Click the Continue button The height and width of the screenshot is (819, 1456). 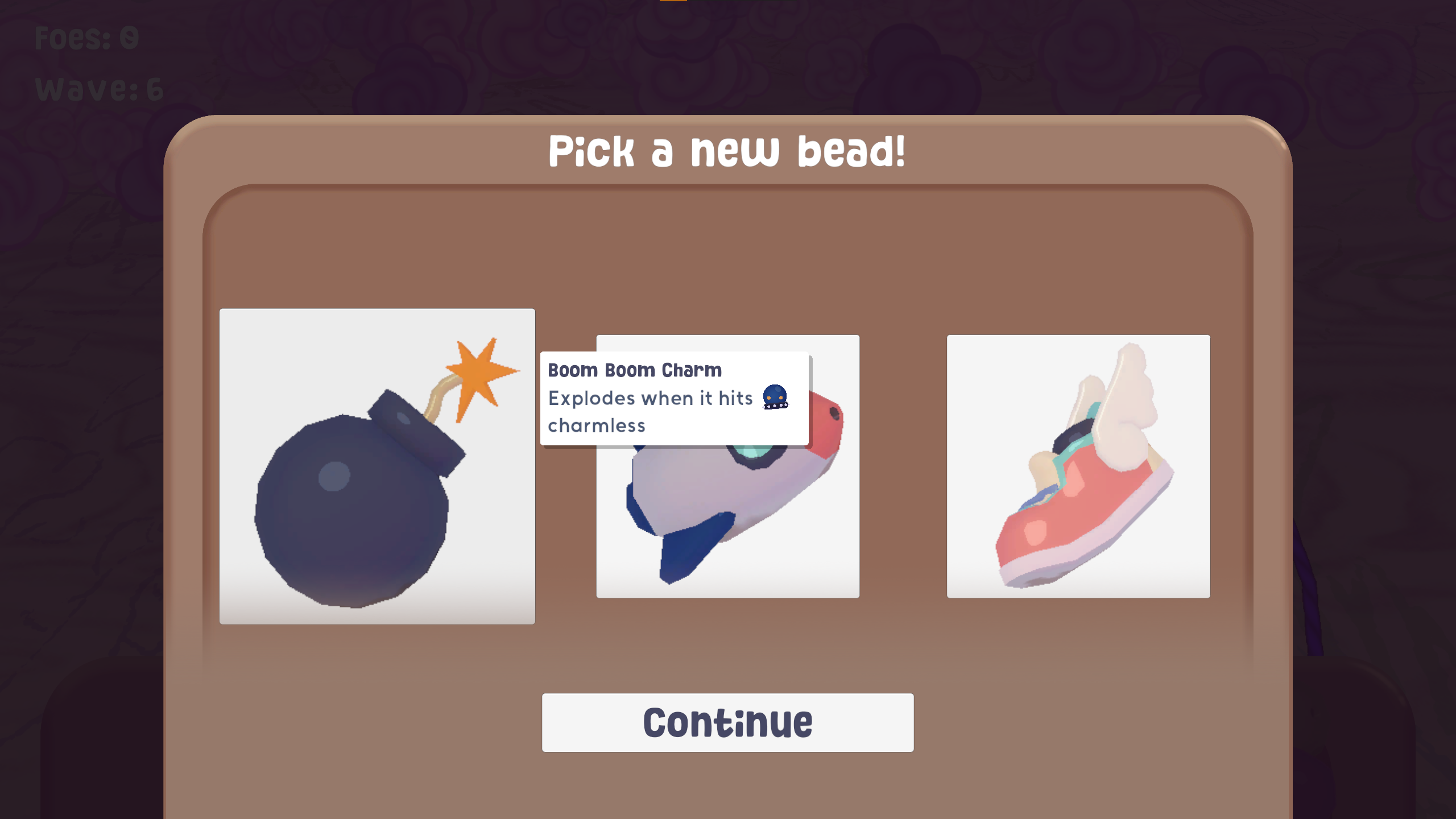(x=728, y=722)
